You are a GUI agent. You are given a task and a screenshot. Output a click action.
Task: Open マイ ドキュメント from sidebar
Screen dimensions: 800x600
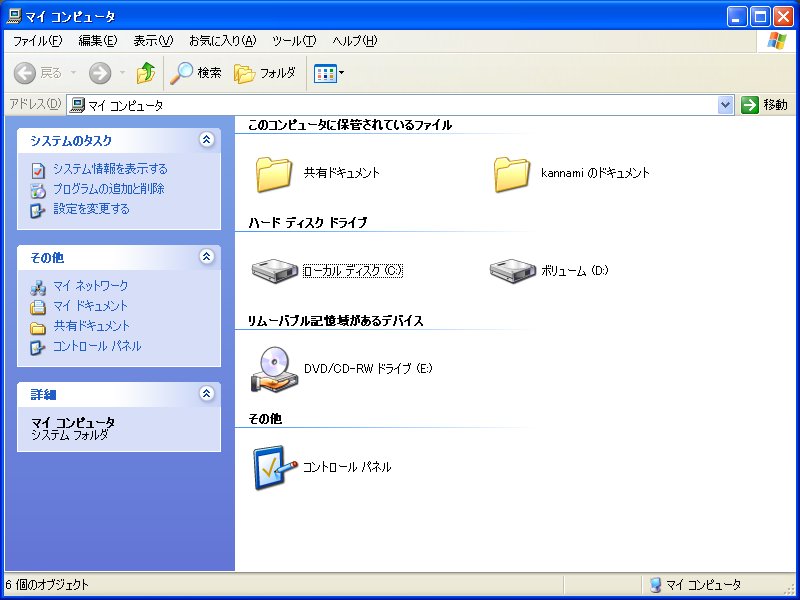pos(90,306)
